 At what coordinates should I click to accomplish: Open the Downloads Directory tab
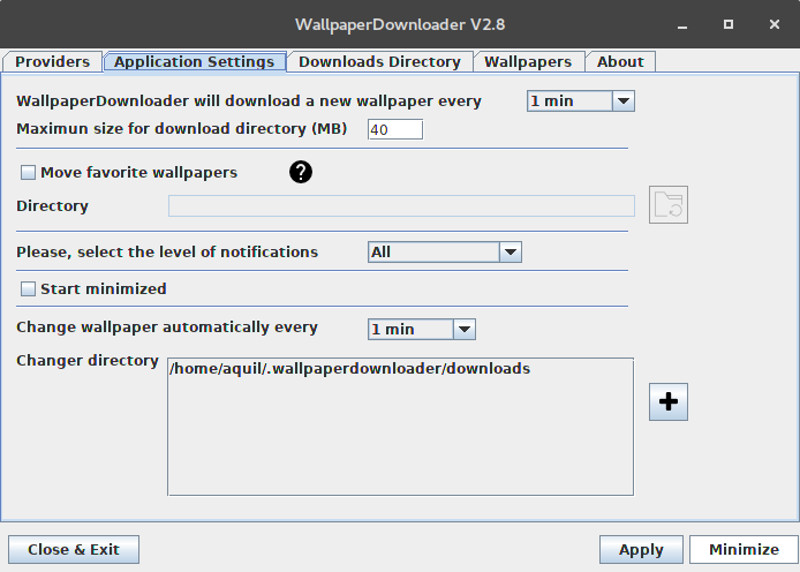click(380, 62)
